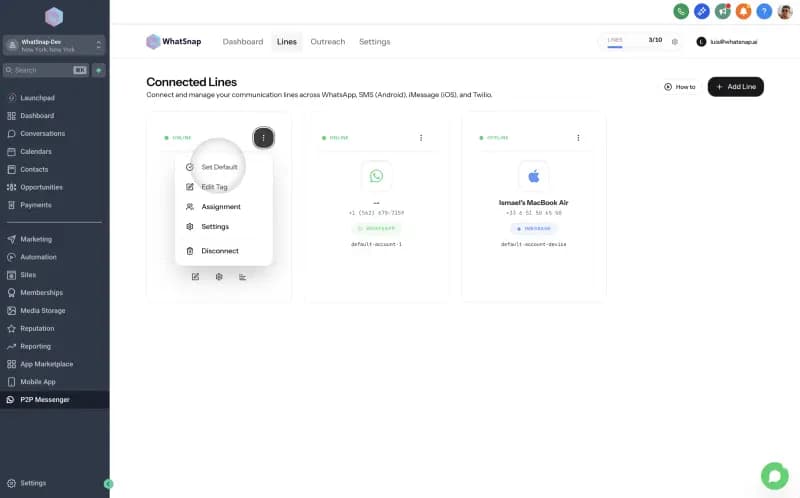Open the user profile avatar photo
The width and height of the screenshot is (800, 498).
785,11
